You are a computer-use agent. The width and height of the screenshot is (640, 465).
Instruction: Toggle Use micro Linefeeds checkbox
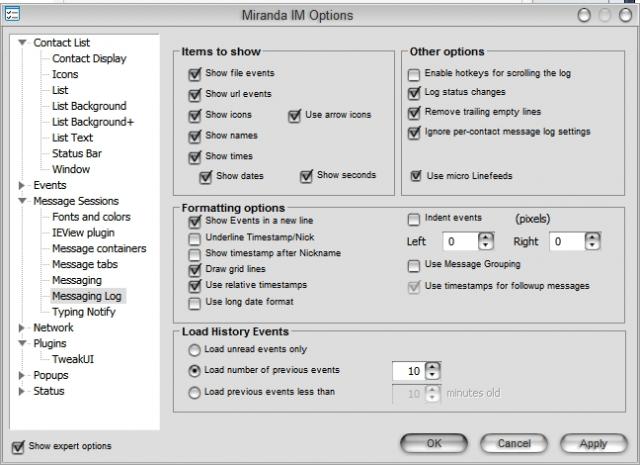click(416, 176)
